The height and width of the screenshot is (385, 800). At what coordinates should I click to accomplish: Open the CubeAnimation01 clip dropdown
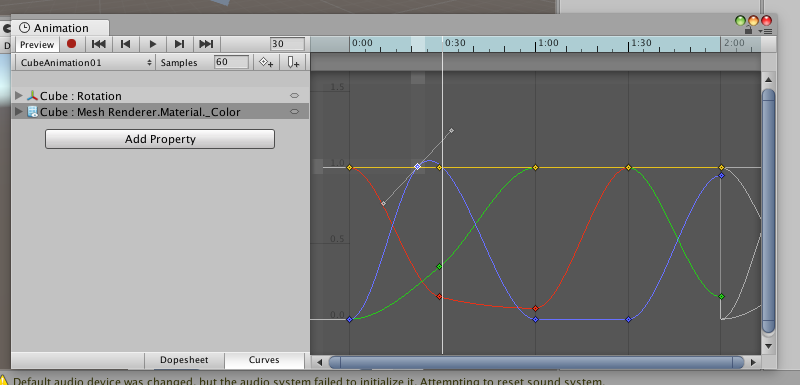click(x=85, y=62)
